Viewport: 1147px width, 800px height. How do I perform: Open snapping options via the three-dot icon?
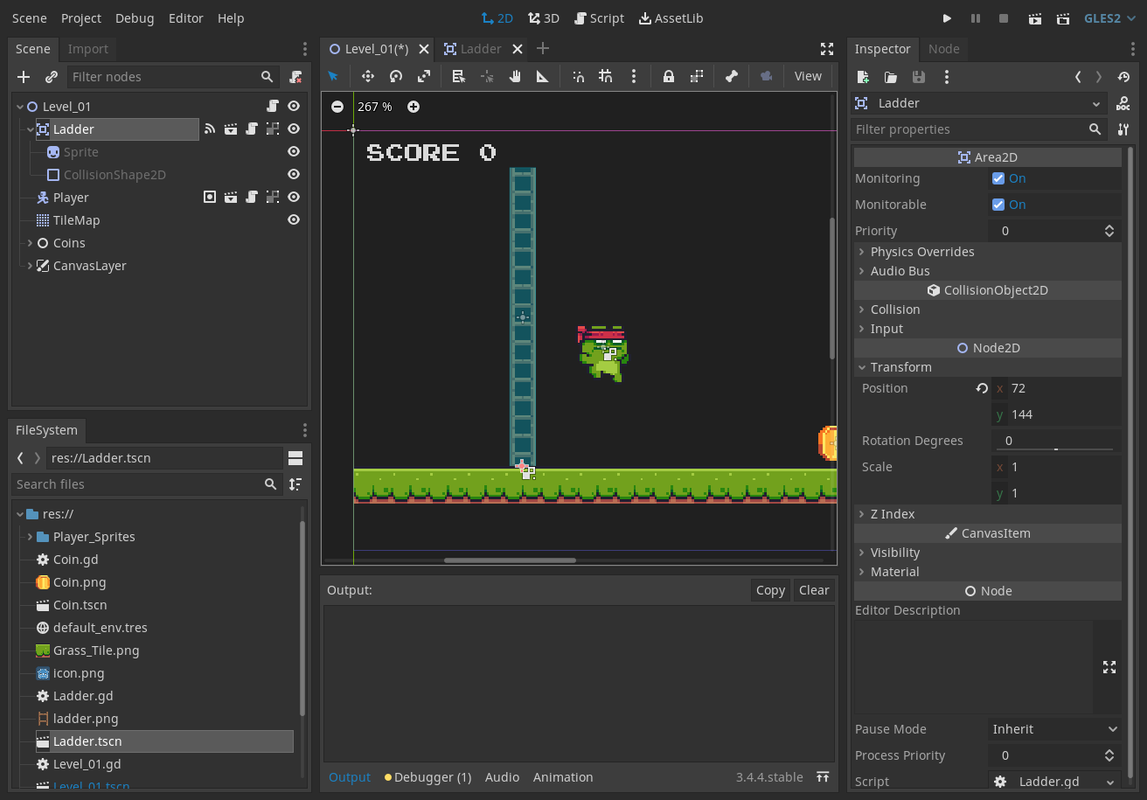coord(633,76)
